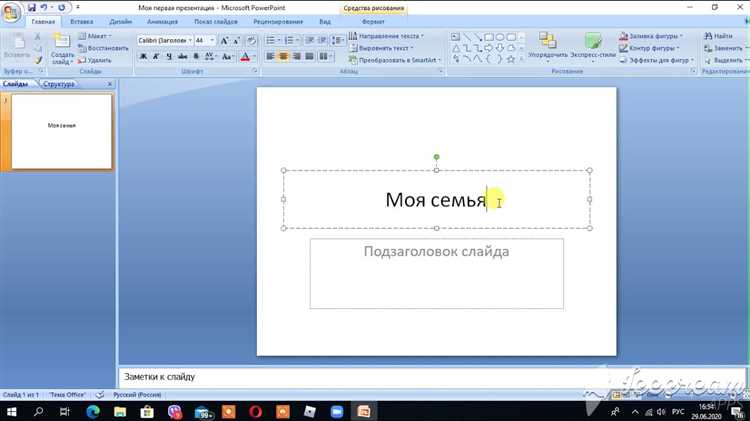The image size is (750, 421).
Task: Select the down arrow shape
Action: coord(500,48)
